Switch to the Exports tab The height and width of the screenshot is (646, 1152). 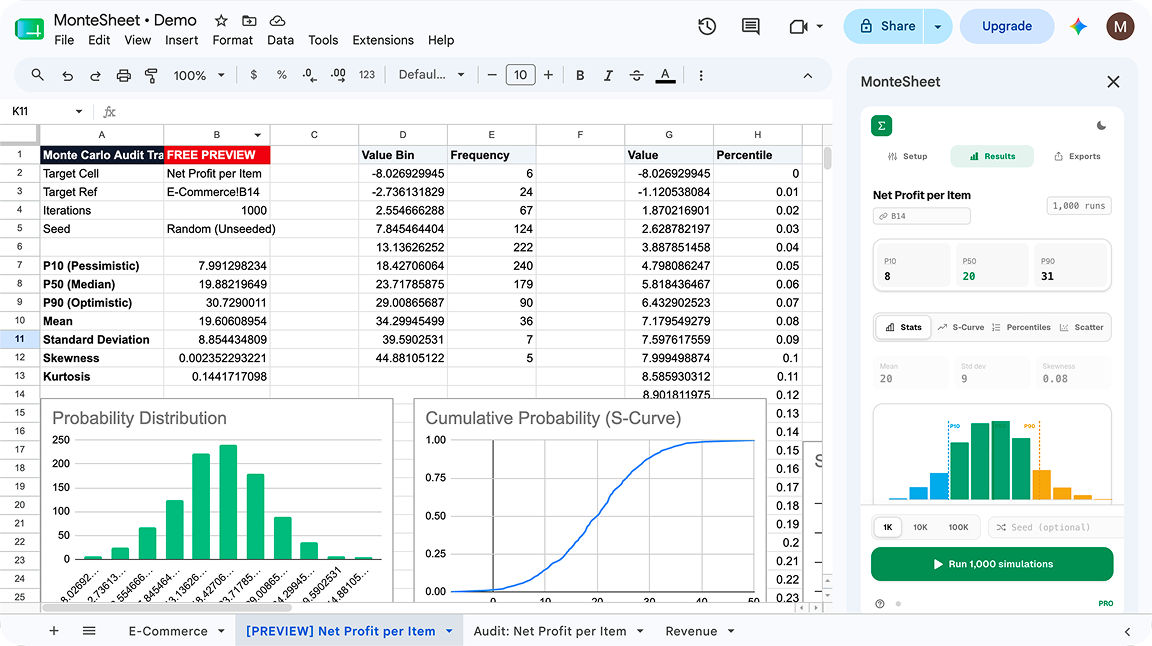[x=1077, y=157]
